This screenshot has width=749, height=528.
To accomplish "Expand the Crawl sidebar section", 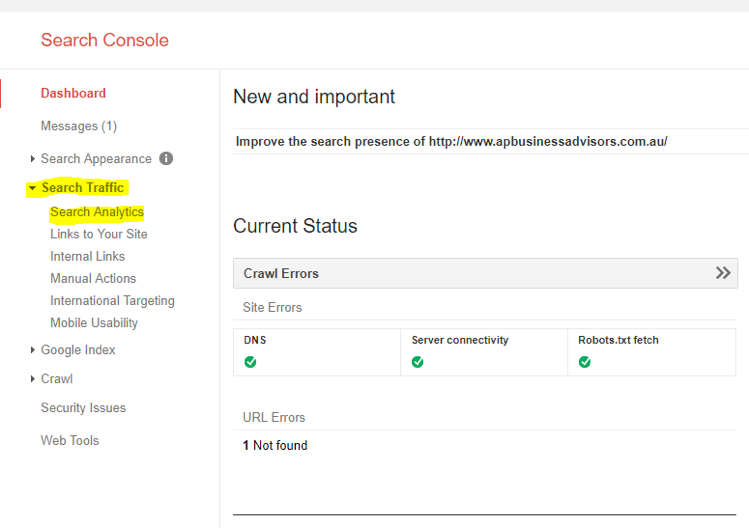I will click(56, 379).
